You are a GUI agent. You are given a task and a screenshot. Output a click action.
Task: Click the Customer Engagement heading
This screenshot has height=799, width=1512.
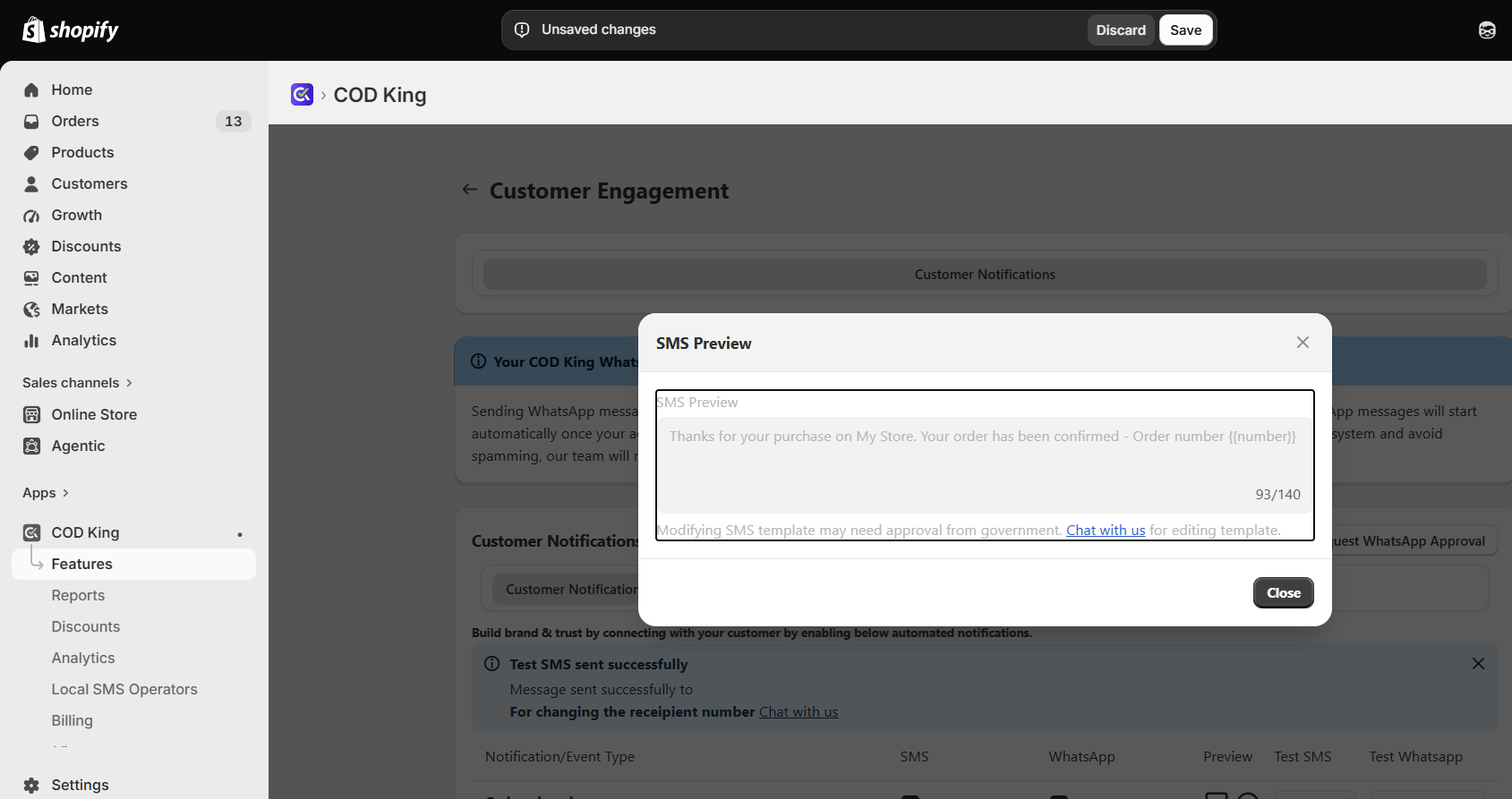[x=609, y=191]
